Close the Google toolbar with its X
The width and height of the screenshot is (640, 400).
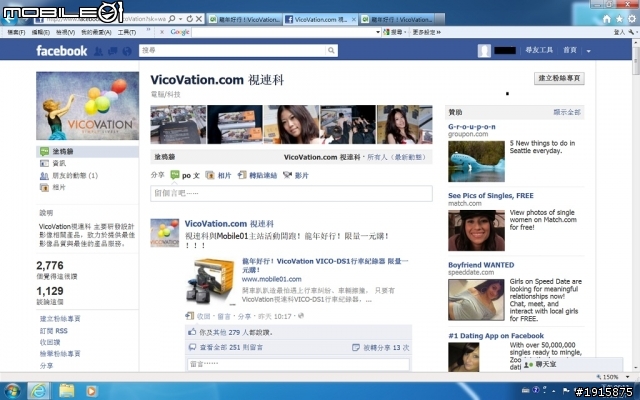[162, 32]
